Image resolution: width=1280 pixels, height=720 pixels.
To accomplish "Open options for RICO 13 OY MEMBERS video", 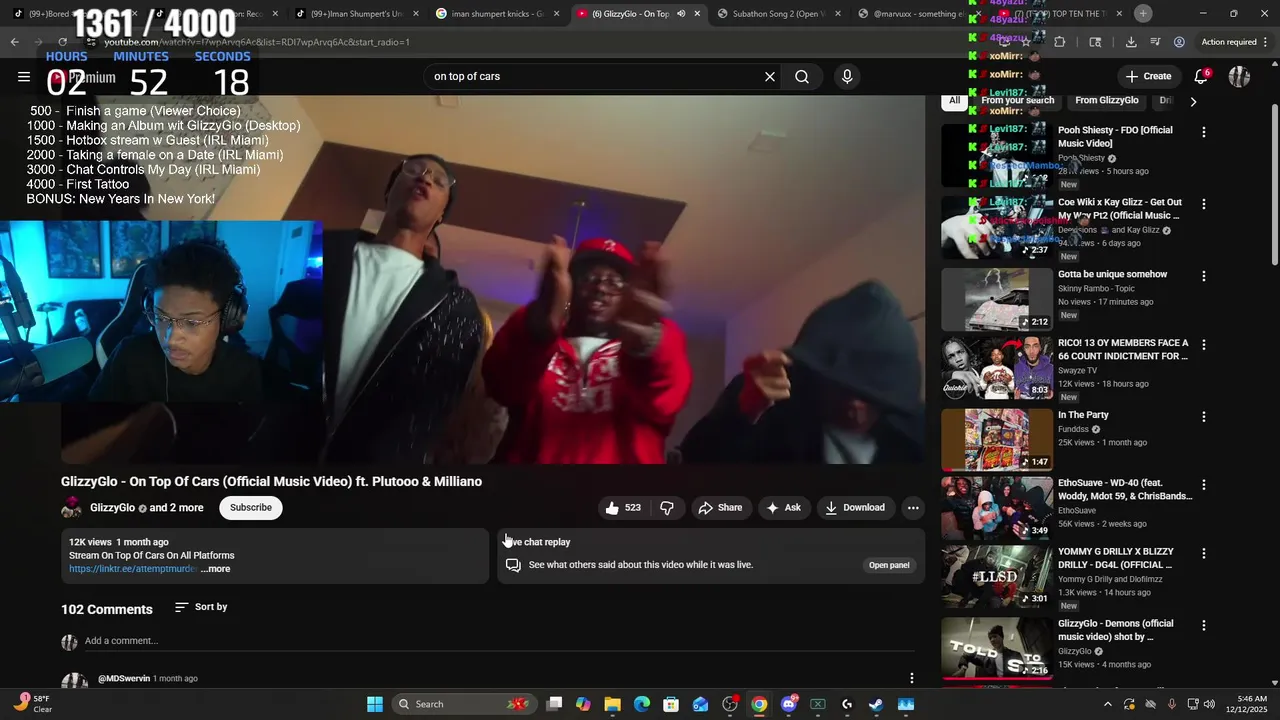I will pos(1204,345).
